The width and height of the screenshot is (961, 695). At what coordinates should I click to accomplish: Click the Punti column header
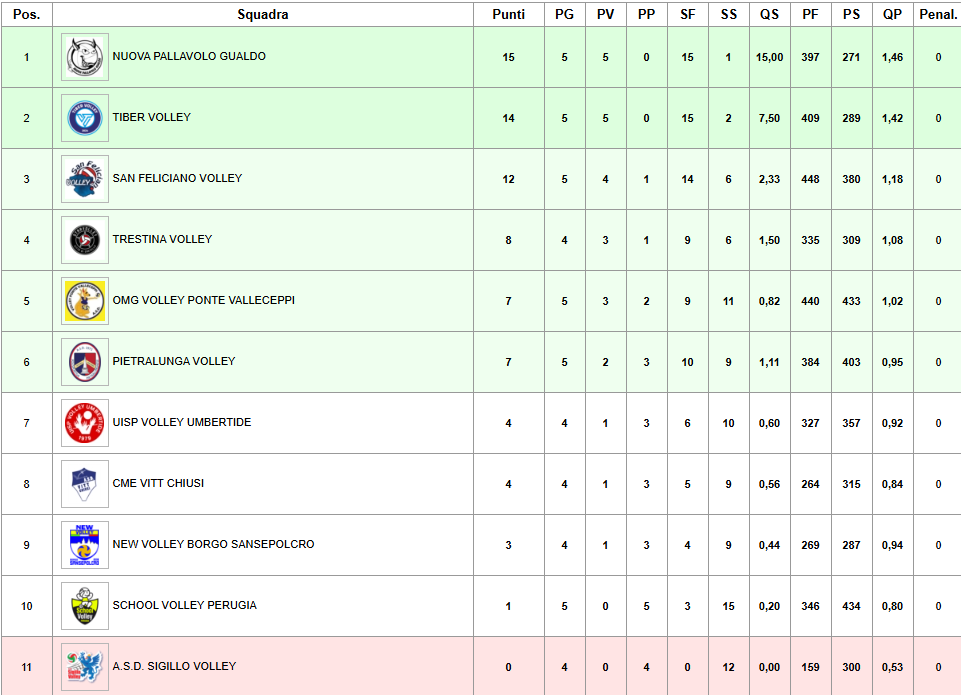click(508, 14)
